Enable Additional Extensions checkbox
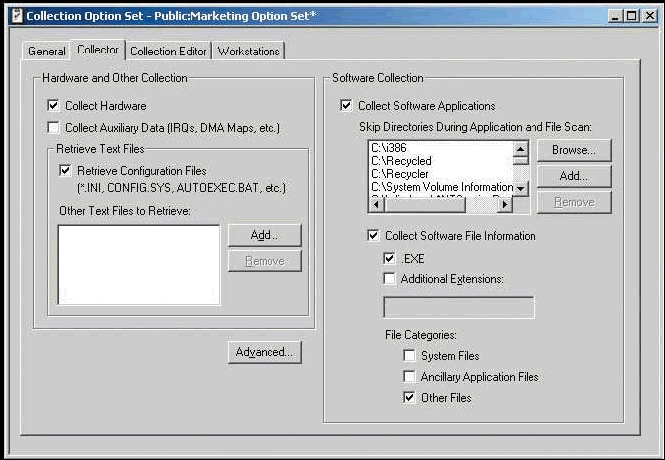665x460 pixels. coord(389,279)
